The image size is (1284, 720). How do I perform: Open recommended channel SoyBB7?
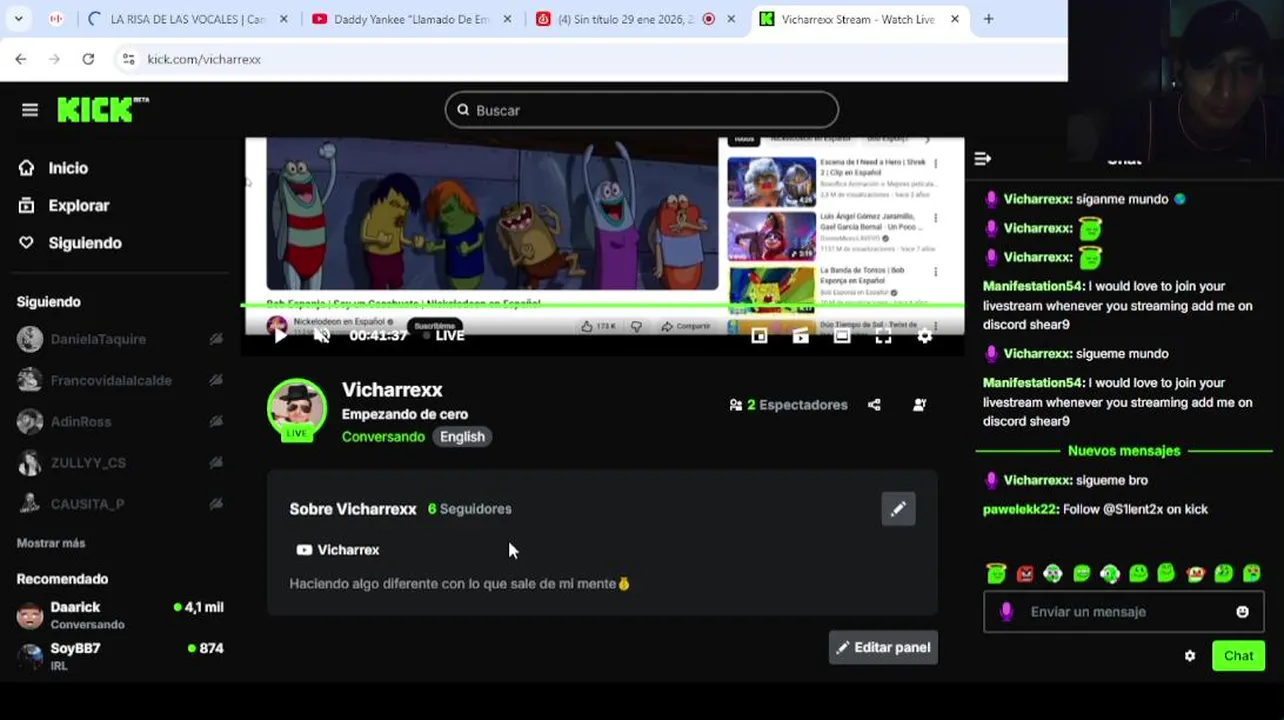click(x=120, y=656)
